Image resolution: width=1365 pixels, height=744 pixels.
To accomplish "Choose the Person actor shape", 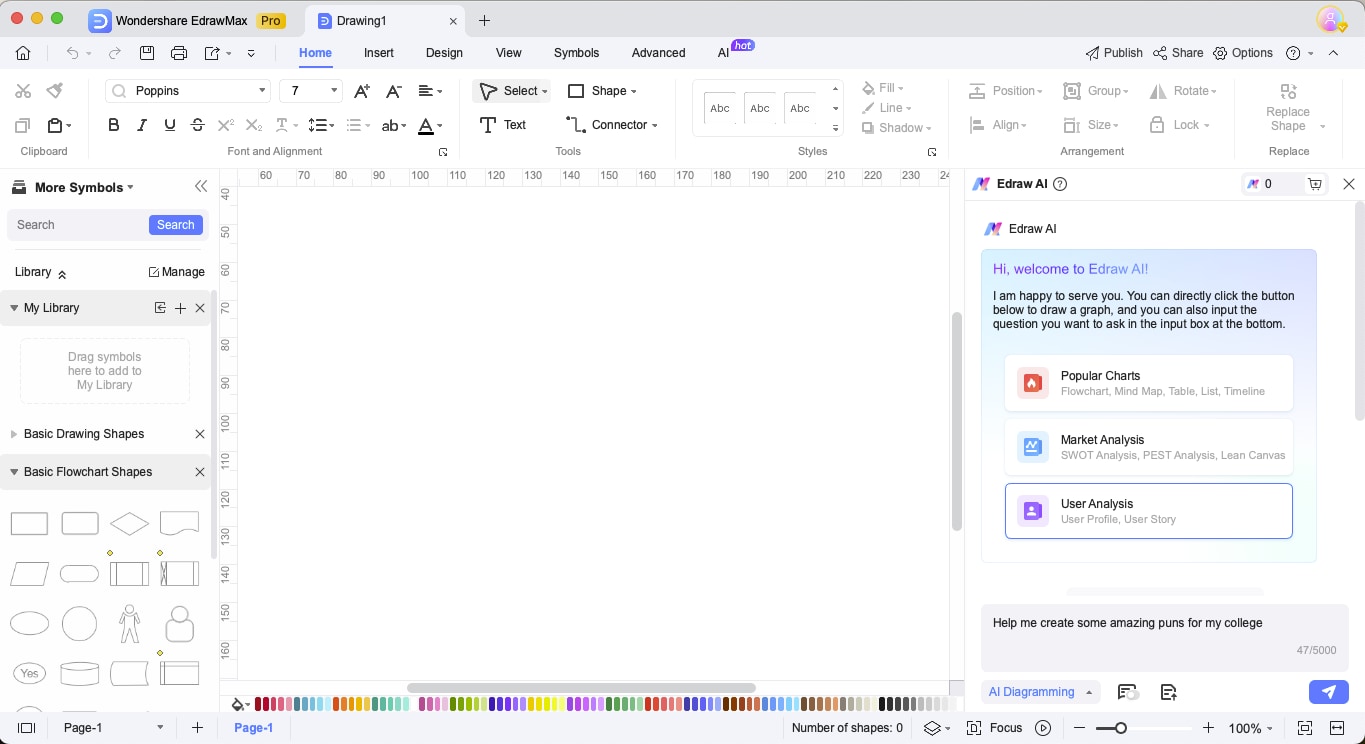I will [129, 623].
